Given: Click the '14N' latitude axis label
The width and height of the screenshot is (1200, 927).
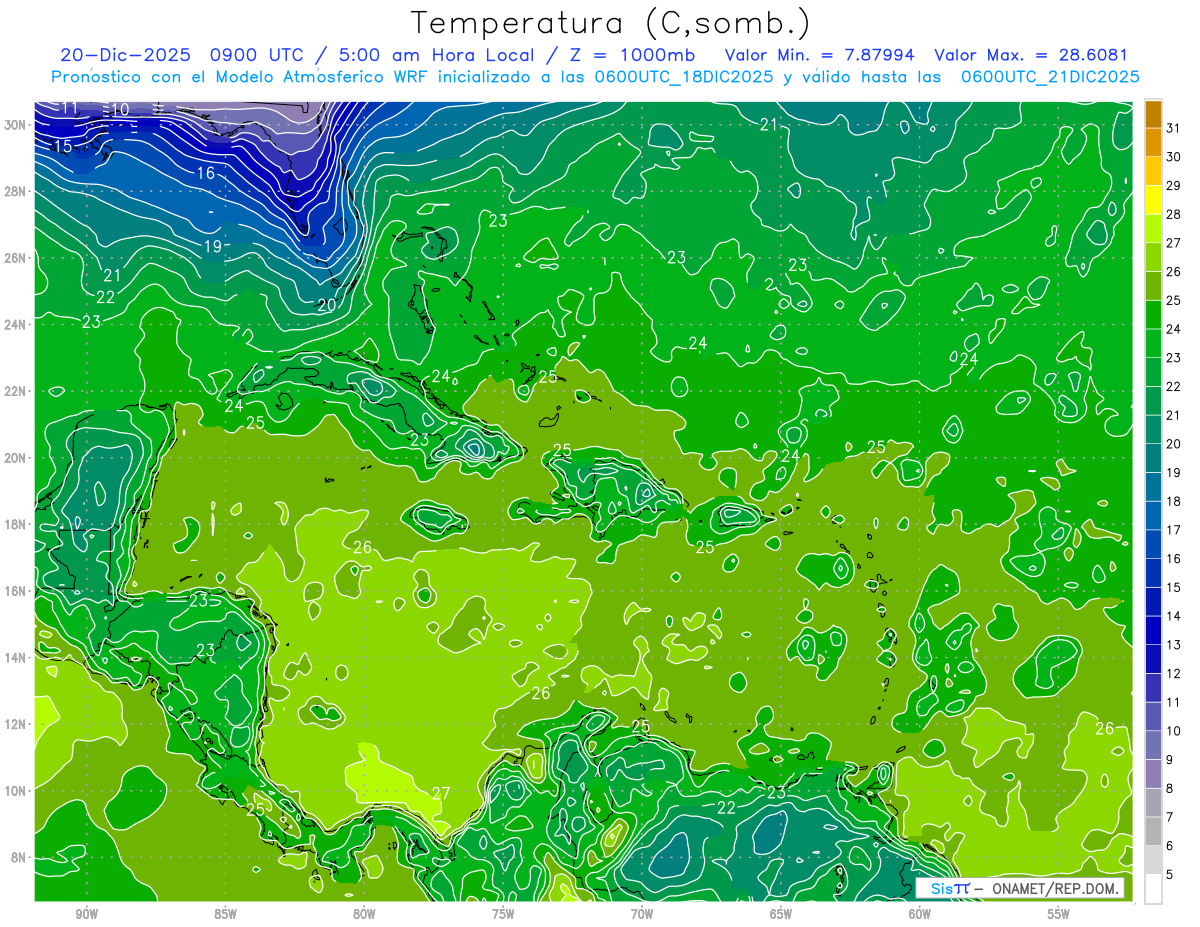Looking at the screenshot, I should (14, 658).
